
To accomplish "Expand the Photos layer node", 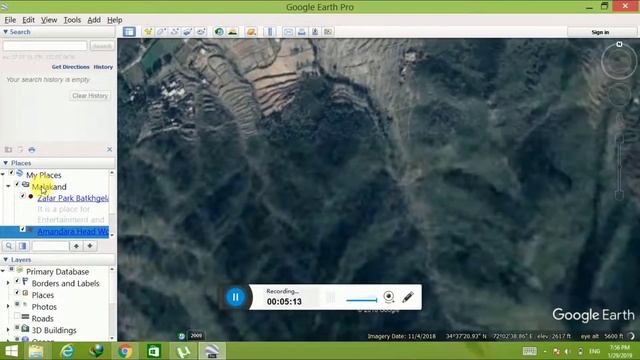I will pos(8,306).
